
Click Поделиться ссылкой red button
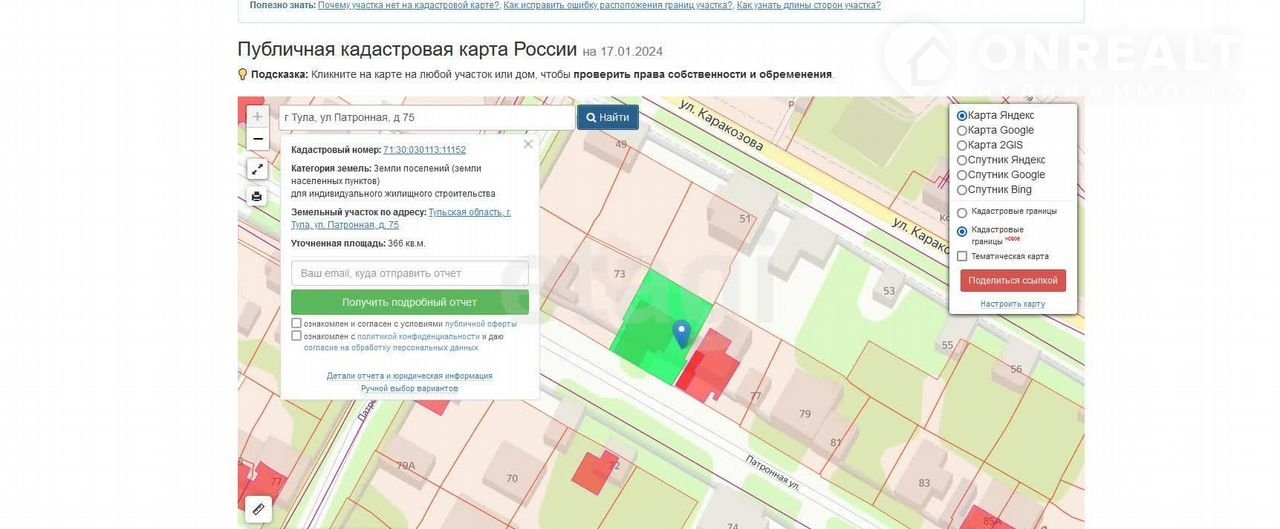point(1012,281)
